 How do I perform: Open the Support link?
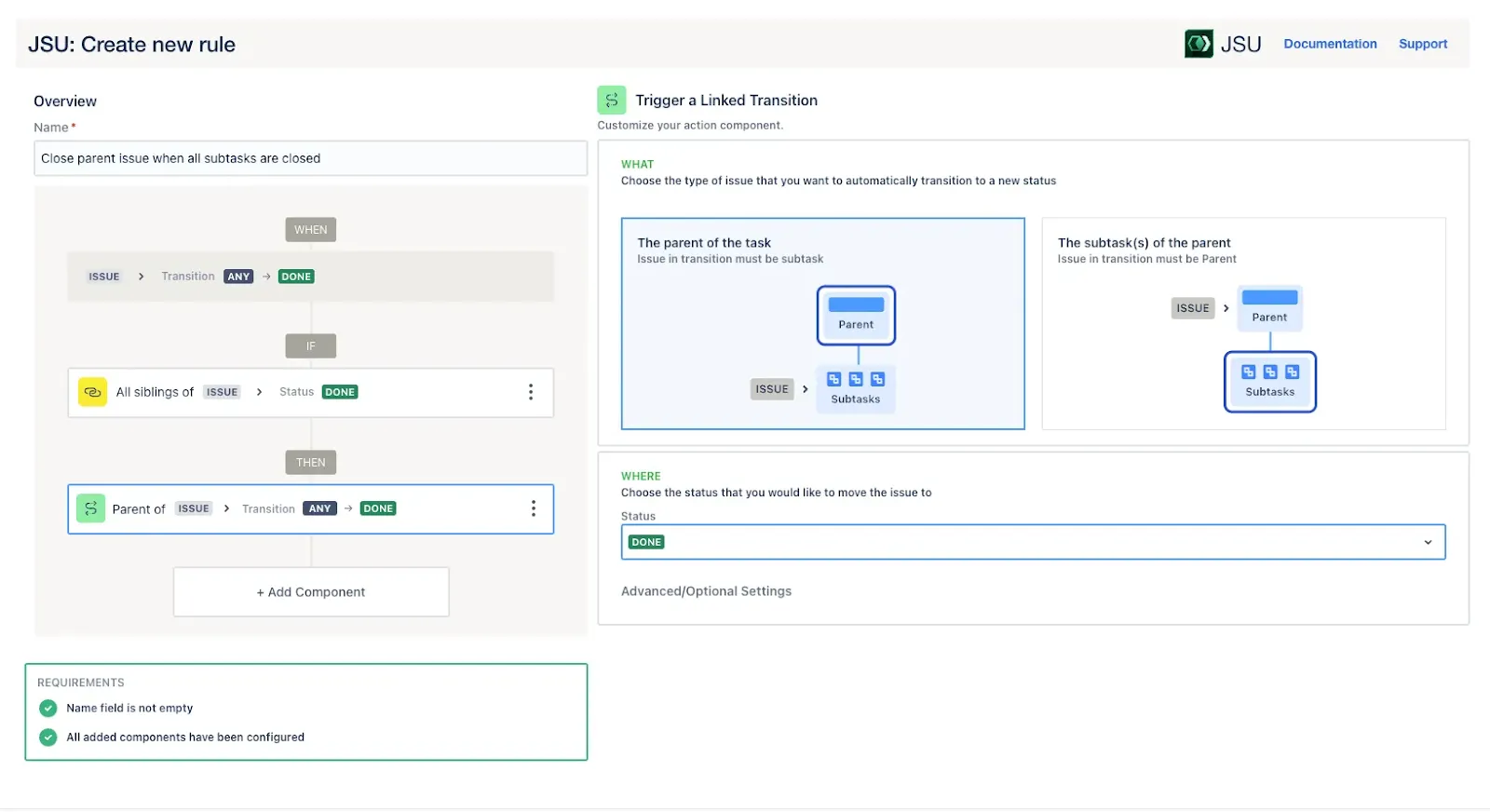(1423, 44)
